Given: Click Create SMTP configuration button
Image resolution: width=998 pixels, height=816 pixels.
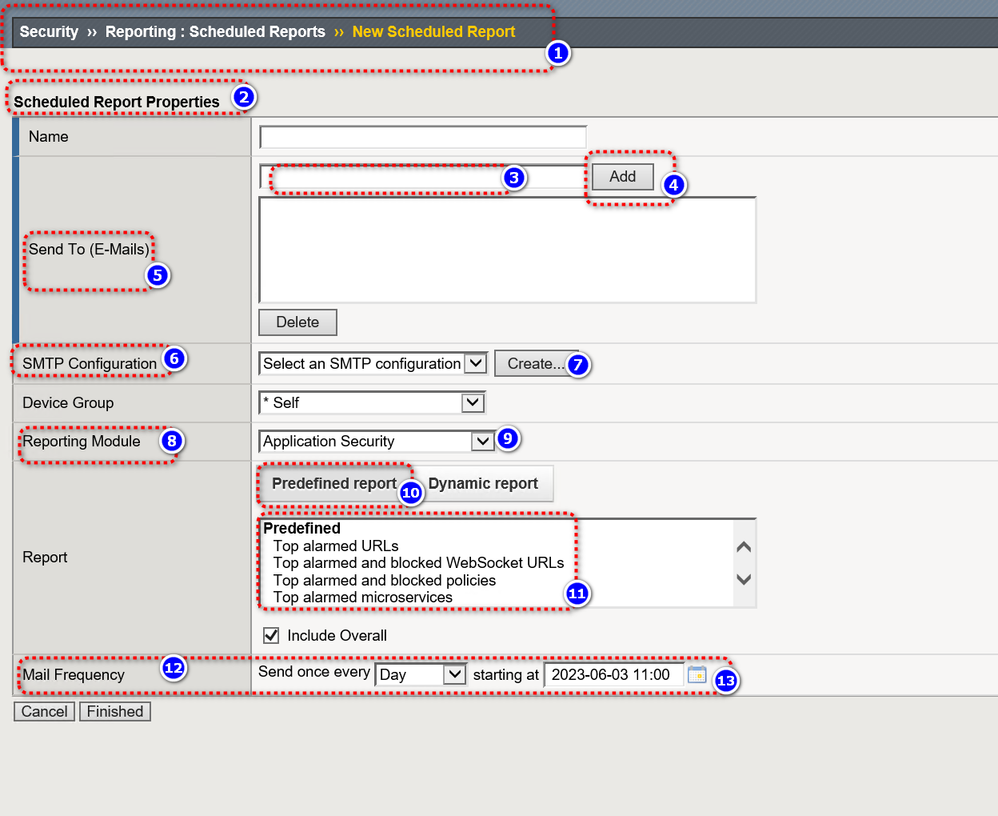Looking at the screenshot, I should [x=535, y=363].
